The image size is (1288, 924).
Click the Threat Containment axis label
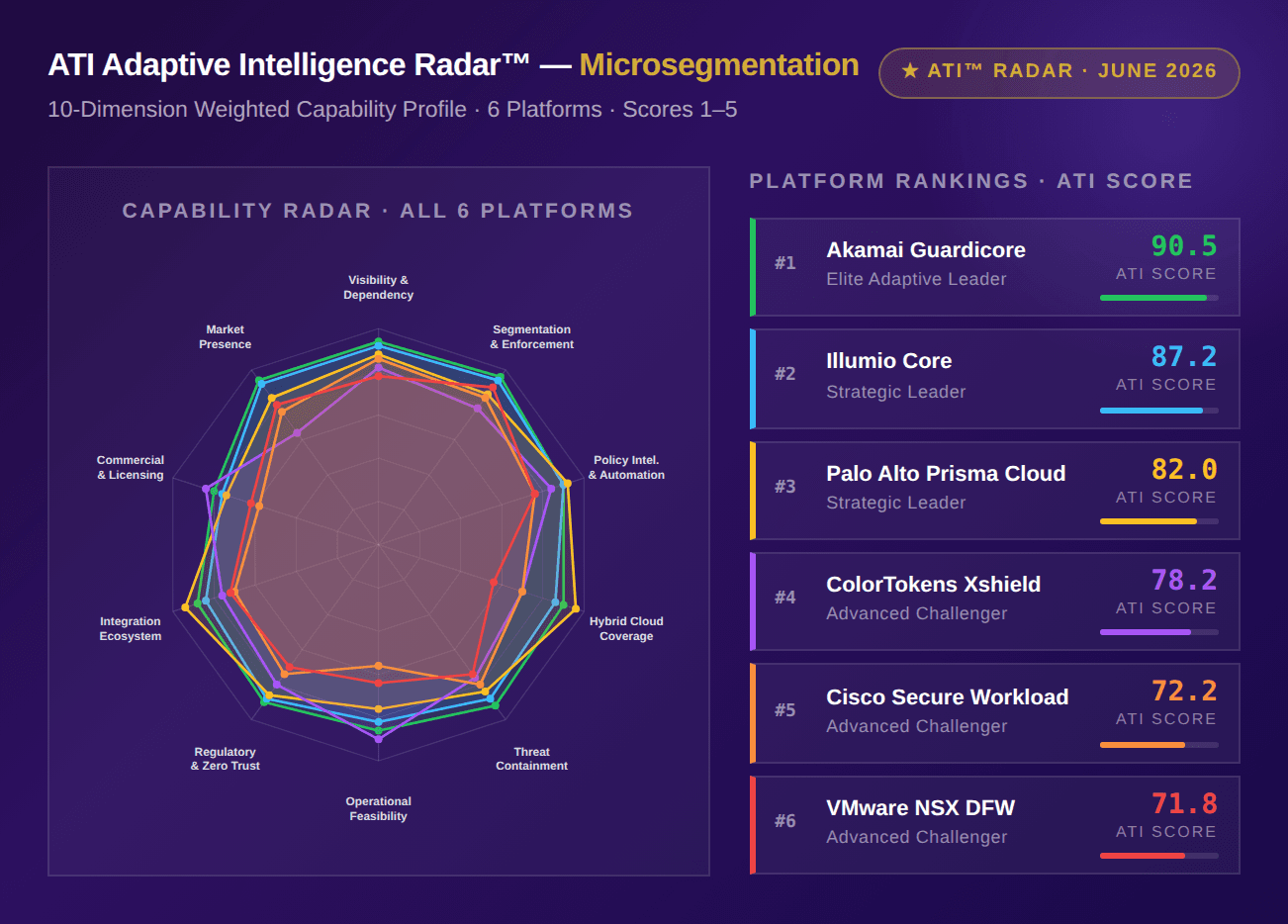click(531, 759)
